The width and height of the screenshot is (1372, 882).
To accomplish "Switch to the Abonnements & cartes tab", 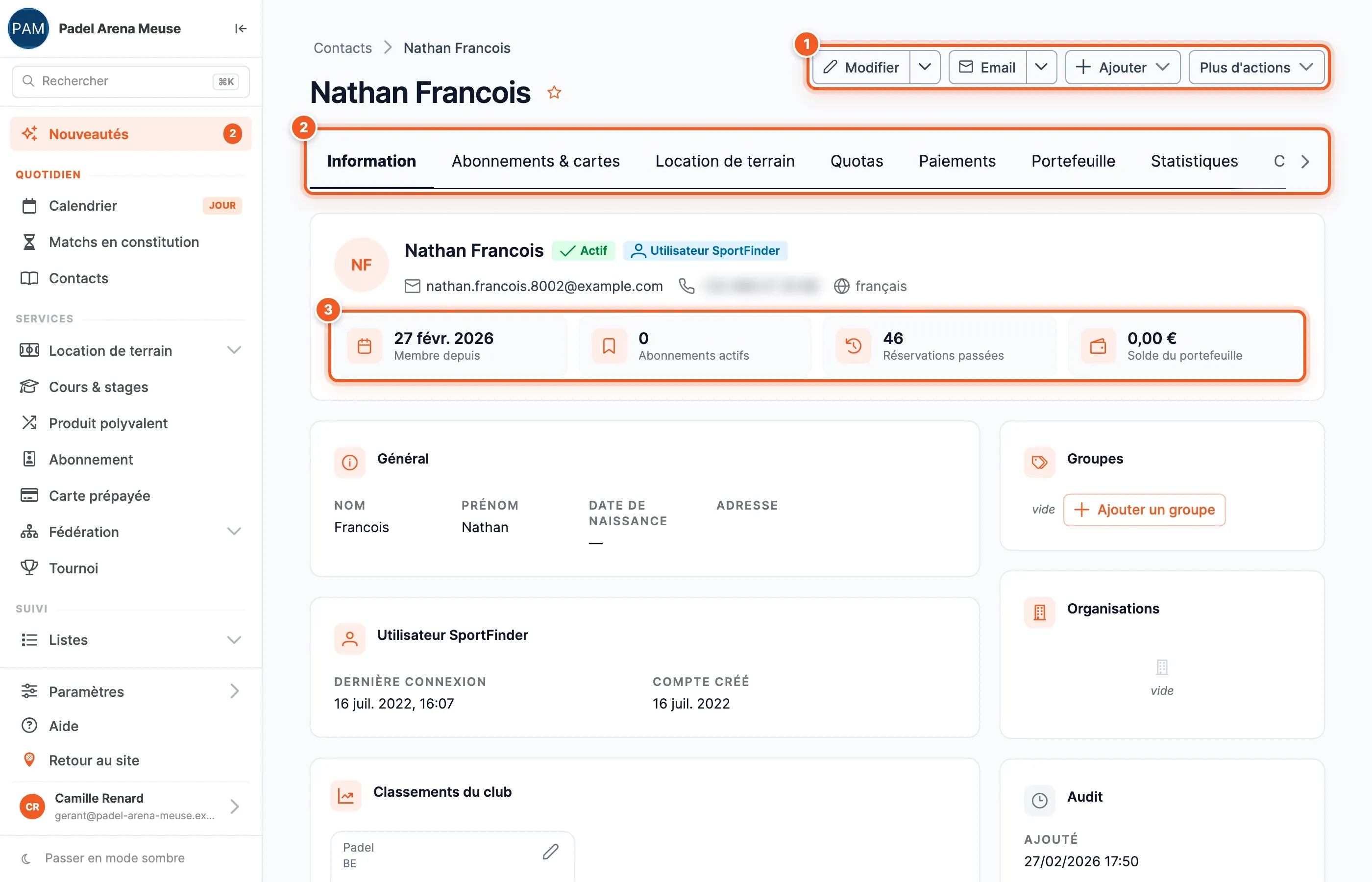I will pos(536,161).
